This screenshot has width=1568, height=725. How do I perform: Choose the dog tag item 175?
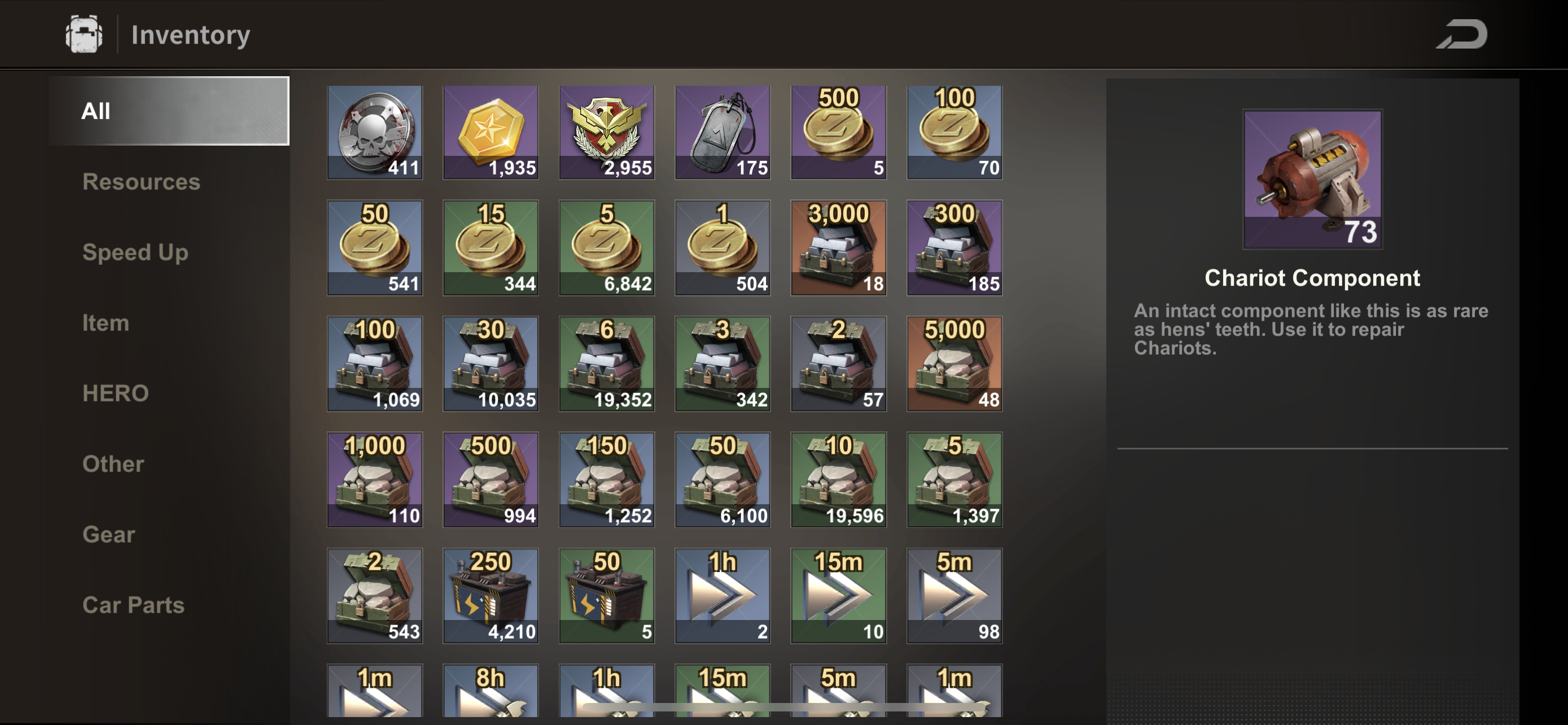(722, 132)
